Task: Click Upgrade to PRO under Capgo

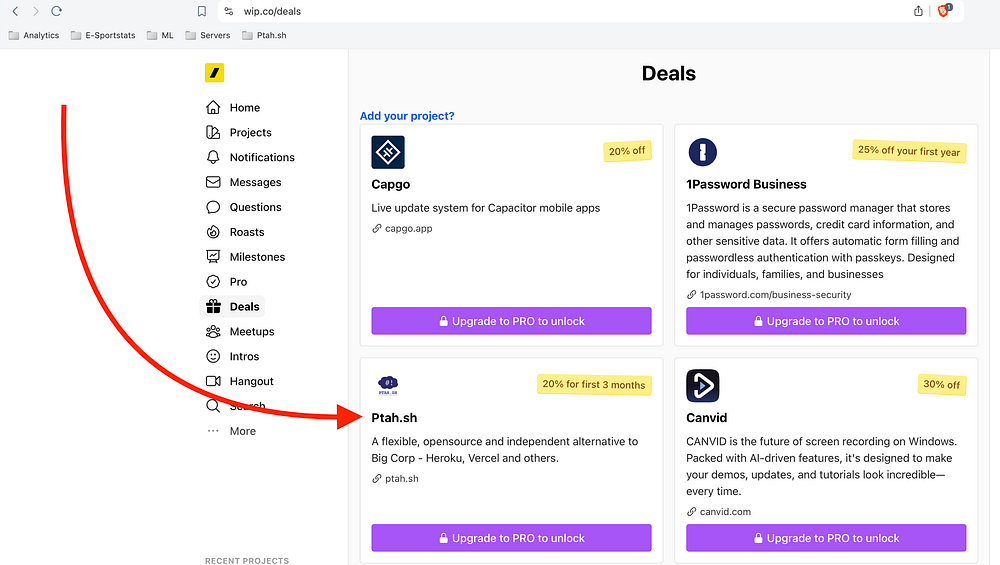Action: 511,321
